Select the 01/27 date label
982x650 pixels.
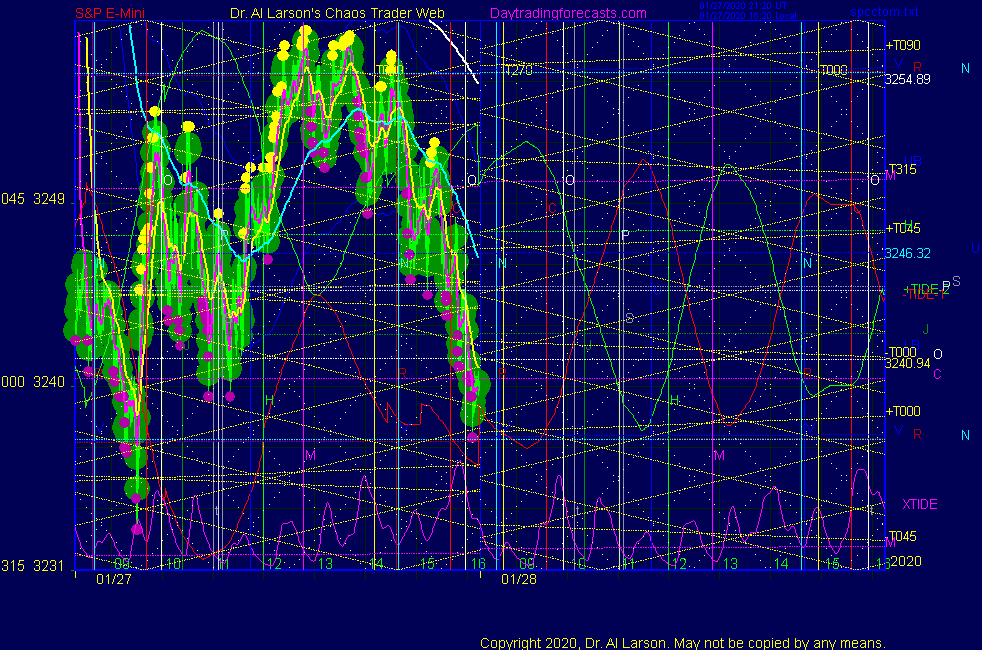click(x=114, y=579)
